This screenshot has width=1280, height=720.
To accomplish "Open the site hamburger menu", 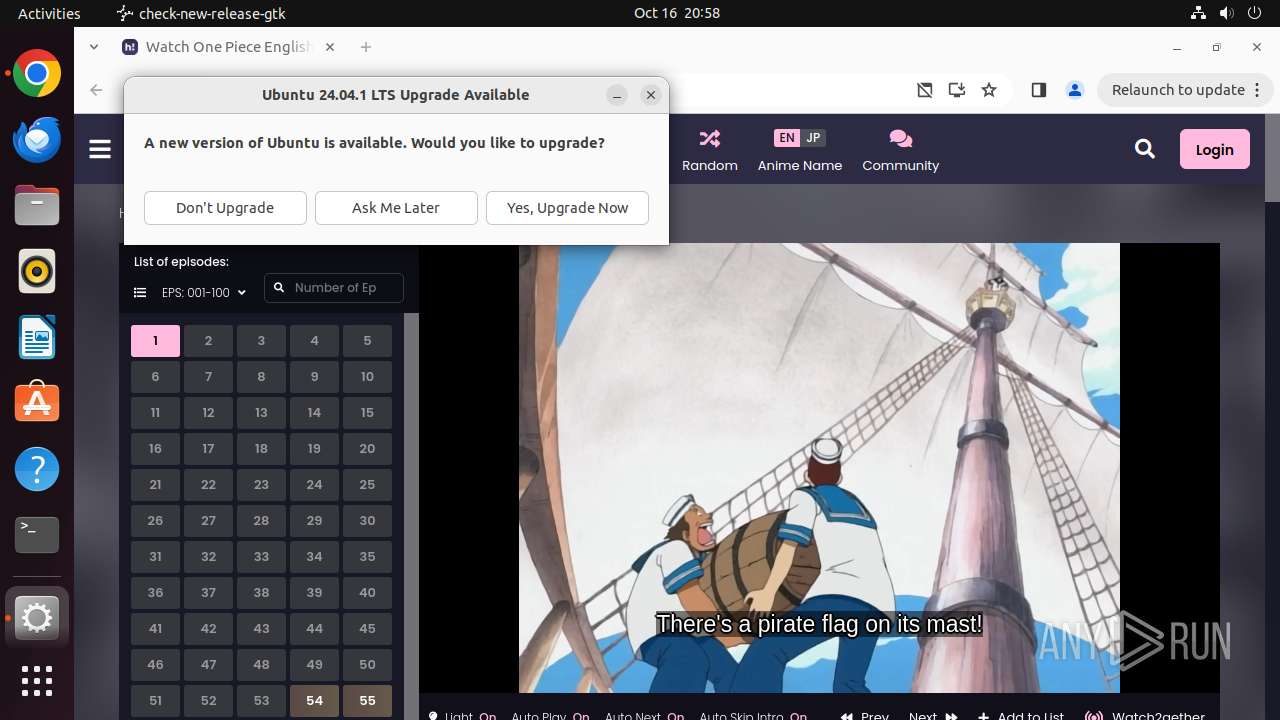I will point(100,150).
